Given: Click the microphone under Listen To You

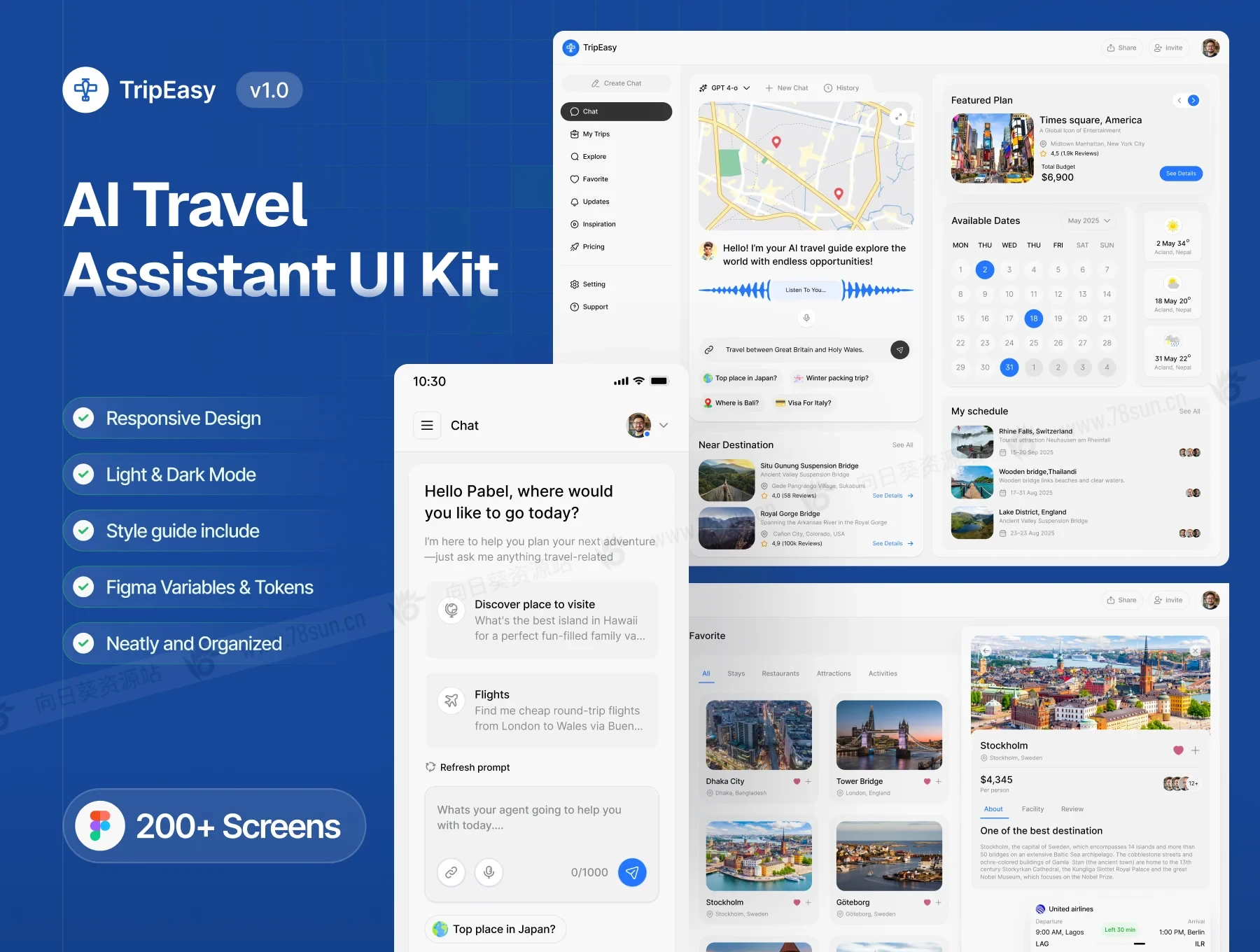Looking at the screenshot, I should (806, 318).
